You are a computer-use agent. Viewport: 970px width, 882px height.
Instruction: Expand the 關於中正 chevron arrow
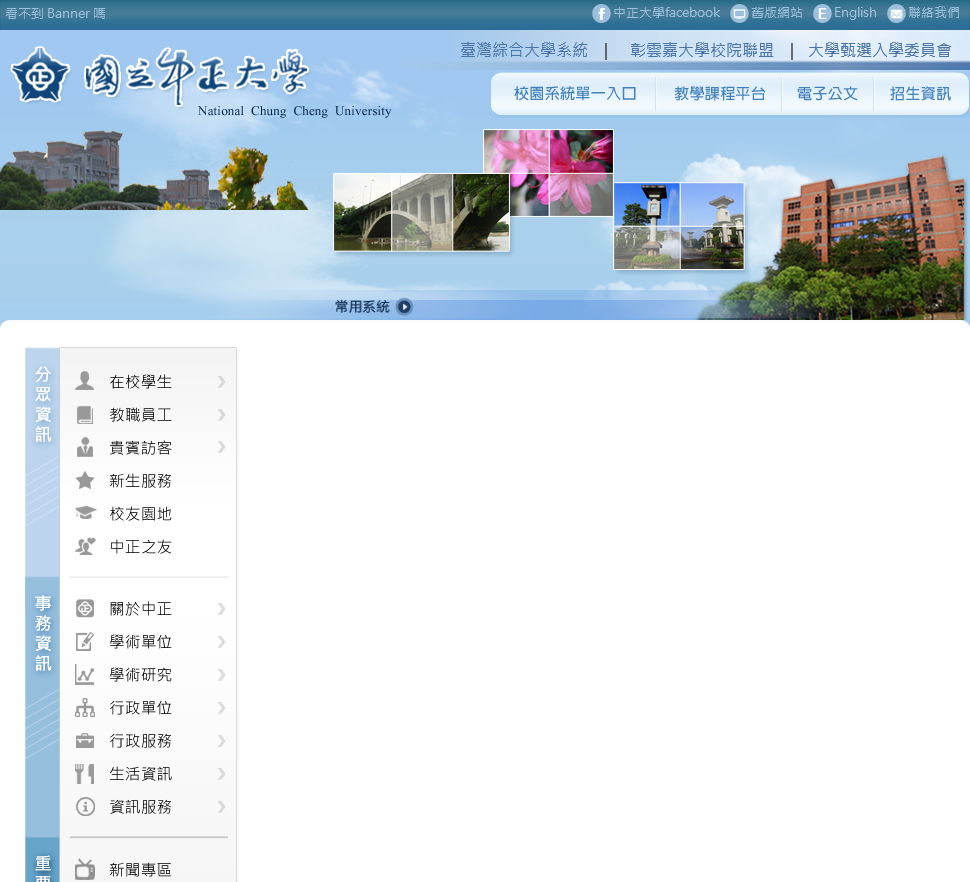(x=221, y=609)
